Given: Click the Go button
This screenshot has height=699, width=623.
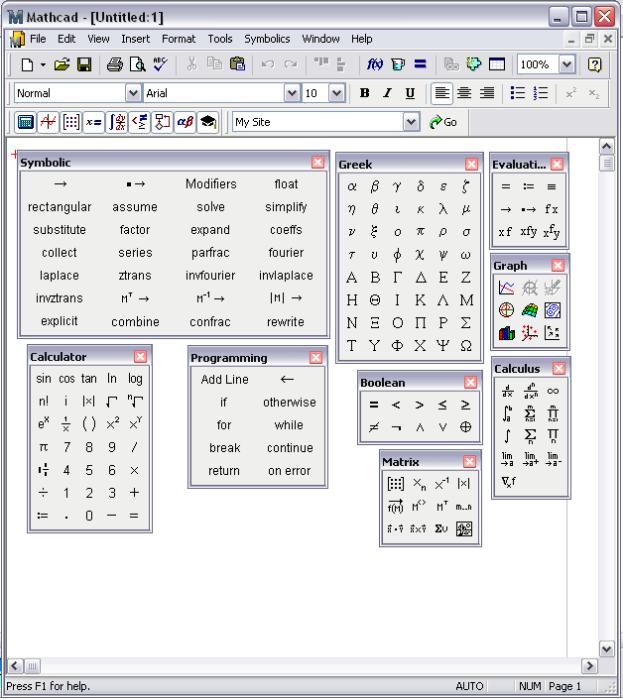Looking at the screenshot, I should (x=443, y=122).
